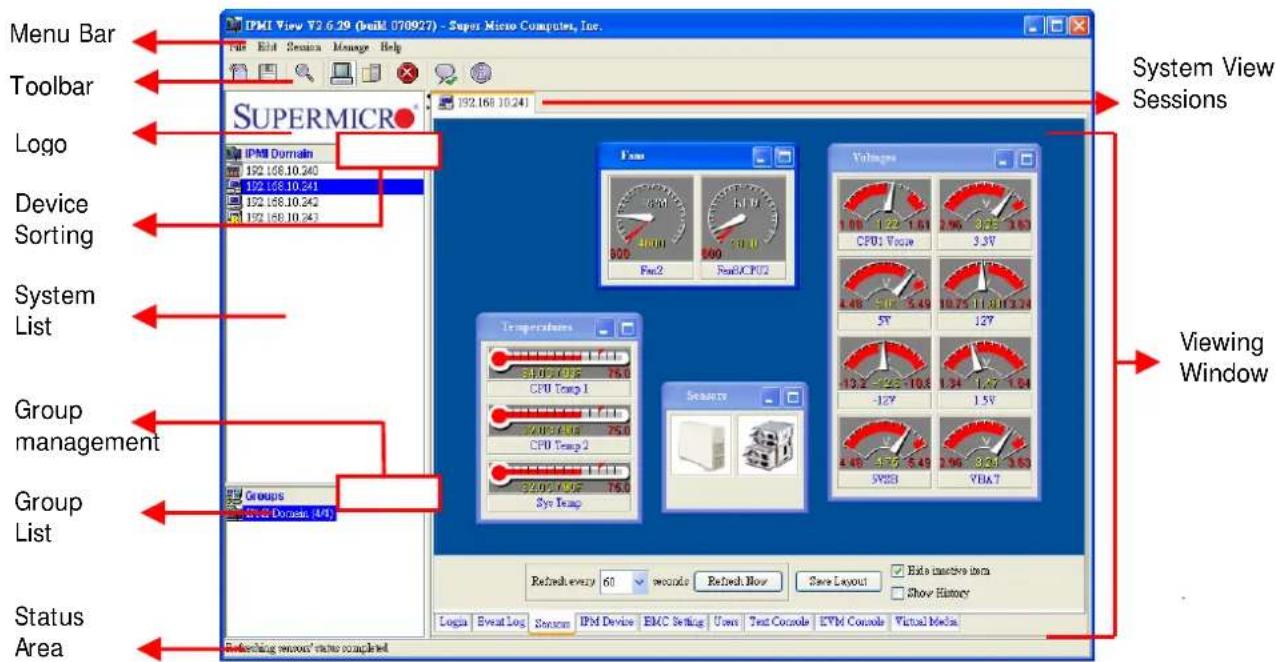Click the Supermicro logo
This screenshot has width=1276, height=662.
point(326,117)
